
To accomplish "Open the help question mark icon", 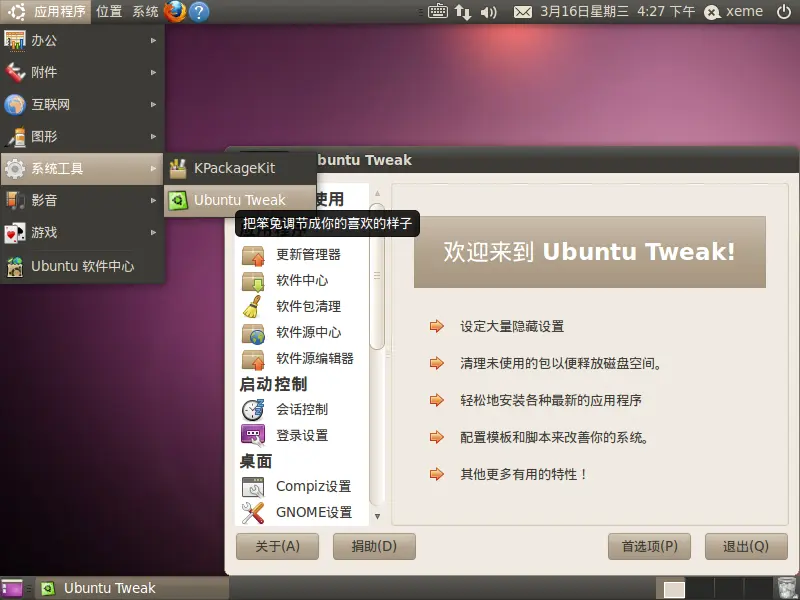I will [199, 12].
